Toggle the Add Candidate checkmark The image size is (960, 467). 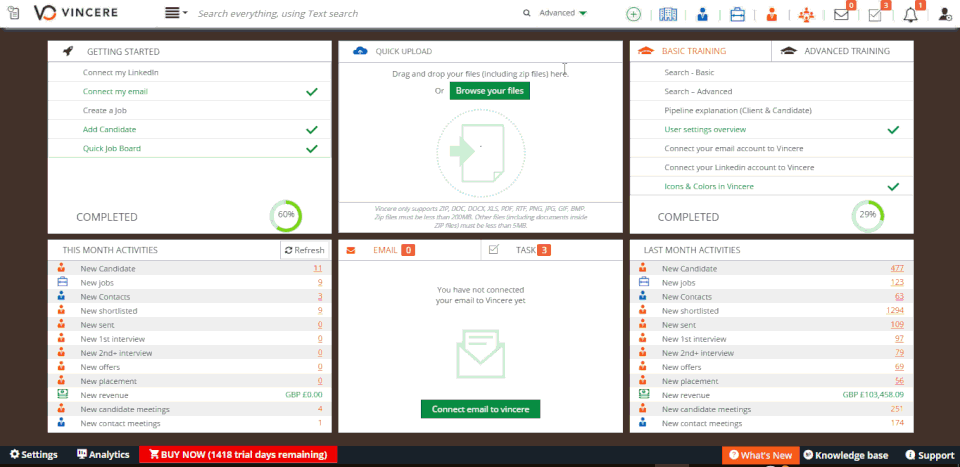[x=312, y=130]
